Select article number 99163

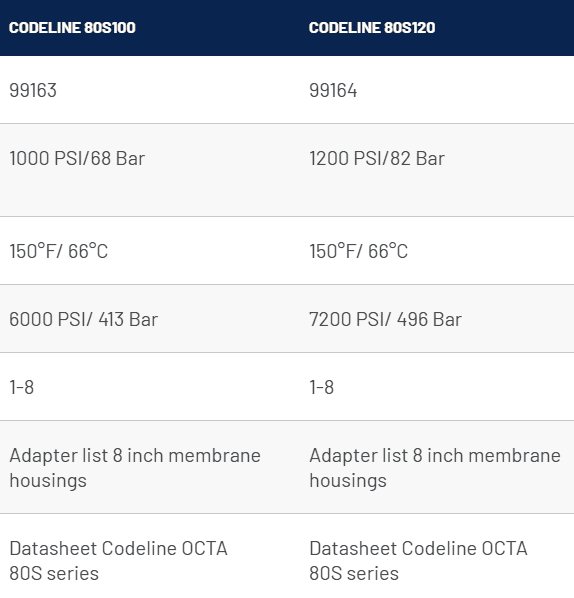click(x=33, y=91)
